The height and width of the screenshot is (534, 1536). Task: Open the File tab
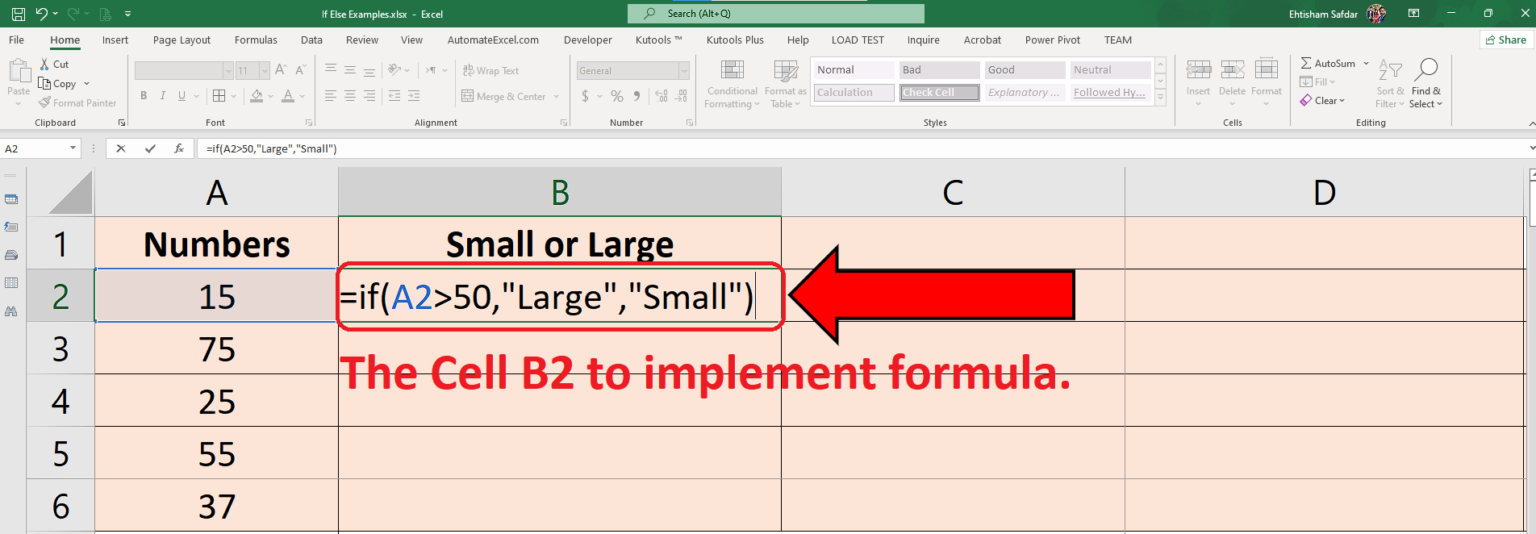tap(16, 40)
